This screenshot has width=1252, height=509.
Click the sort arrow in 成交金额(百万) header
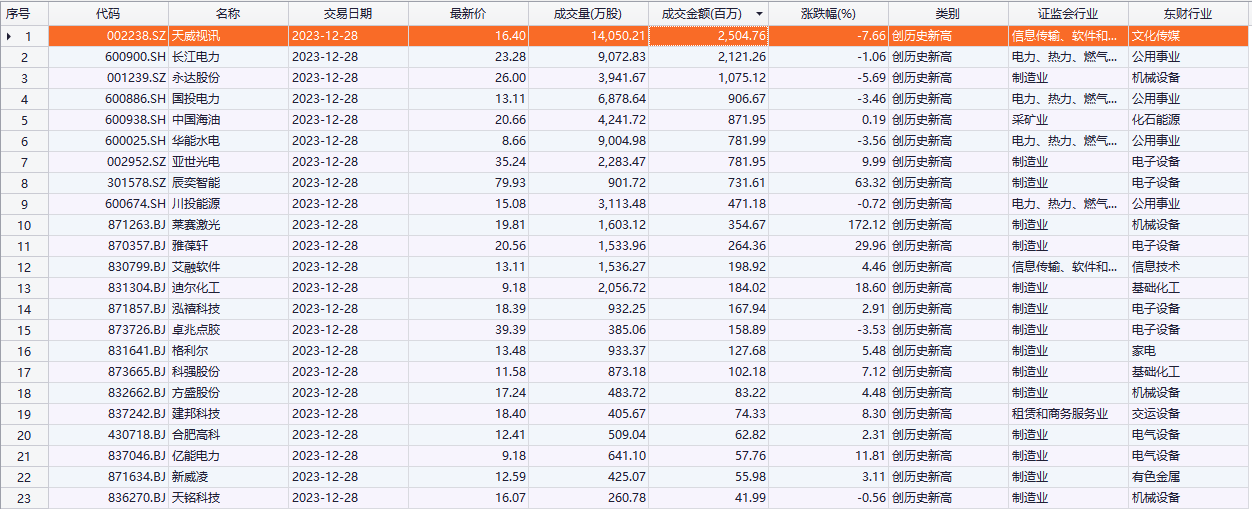point(760,14)
